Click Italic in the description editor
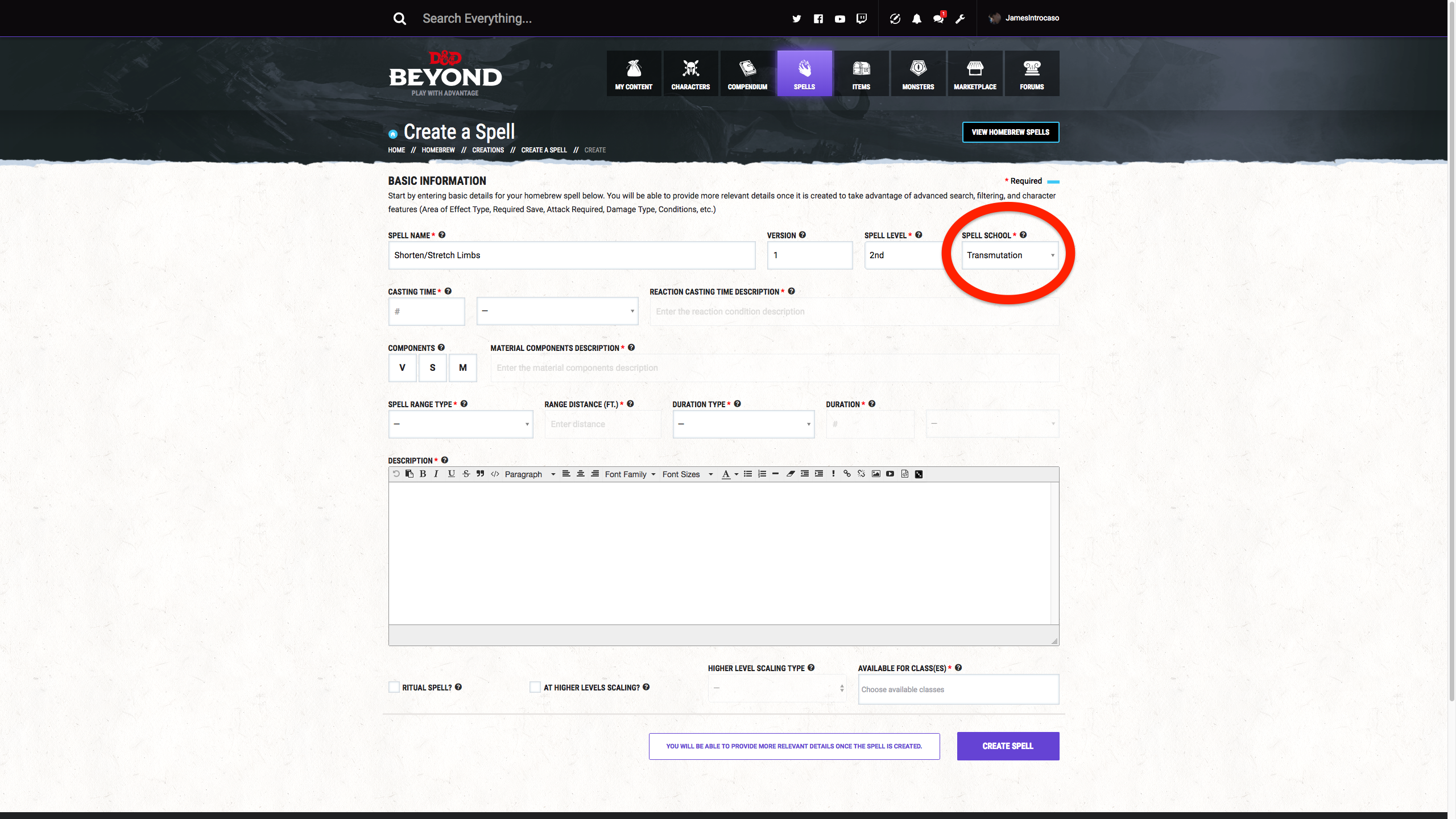 click(x=436, y=474)
